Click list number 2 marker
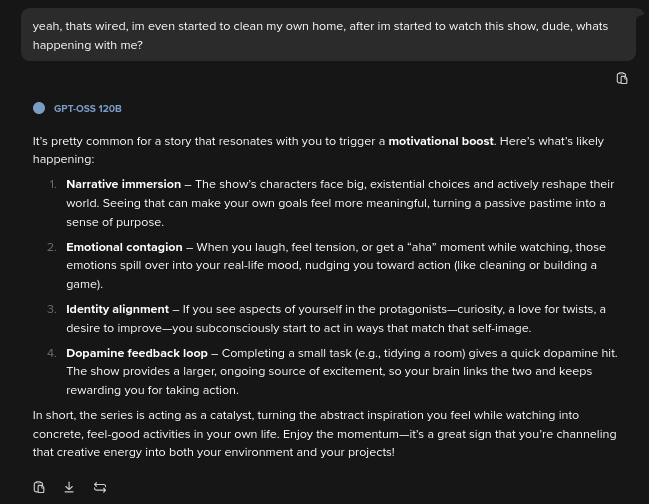The image size is (649, 504). pyautogui.click(x=52, y=247)
